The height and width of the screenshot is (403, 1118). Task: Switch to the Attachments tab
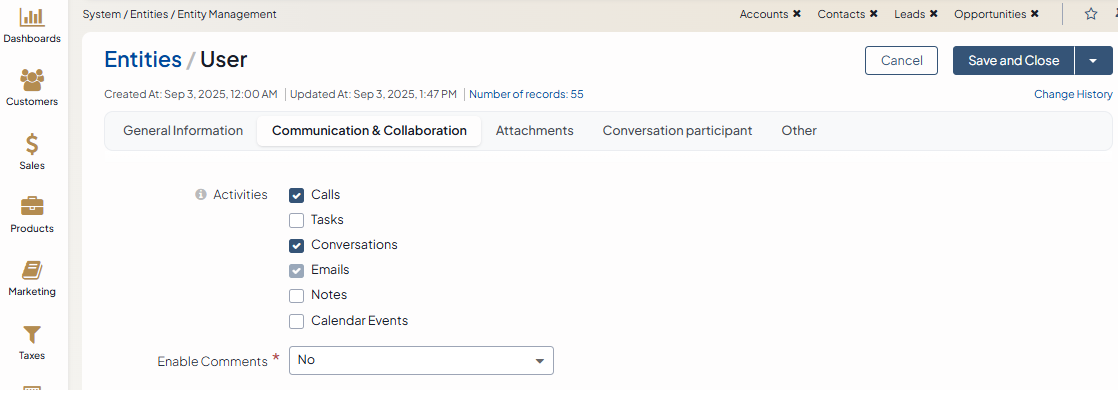(534, 131)
